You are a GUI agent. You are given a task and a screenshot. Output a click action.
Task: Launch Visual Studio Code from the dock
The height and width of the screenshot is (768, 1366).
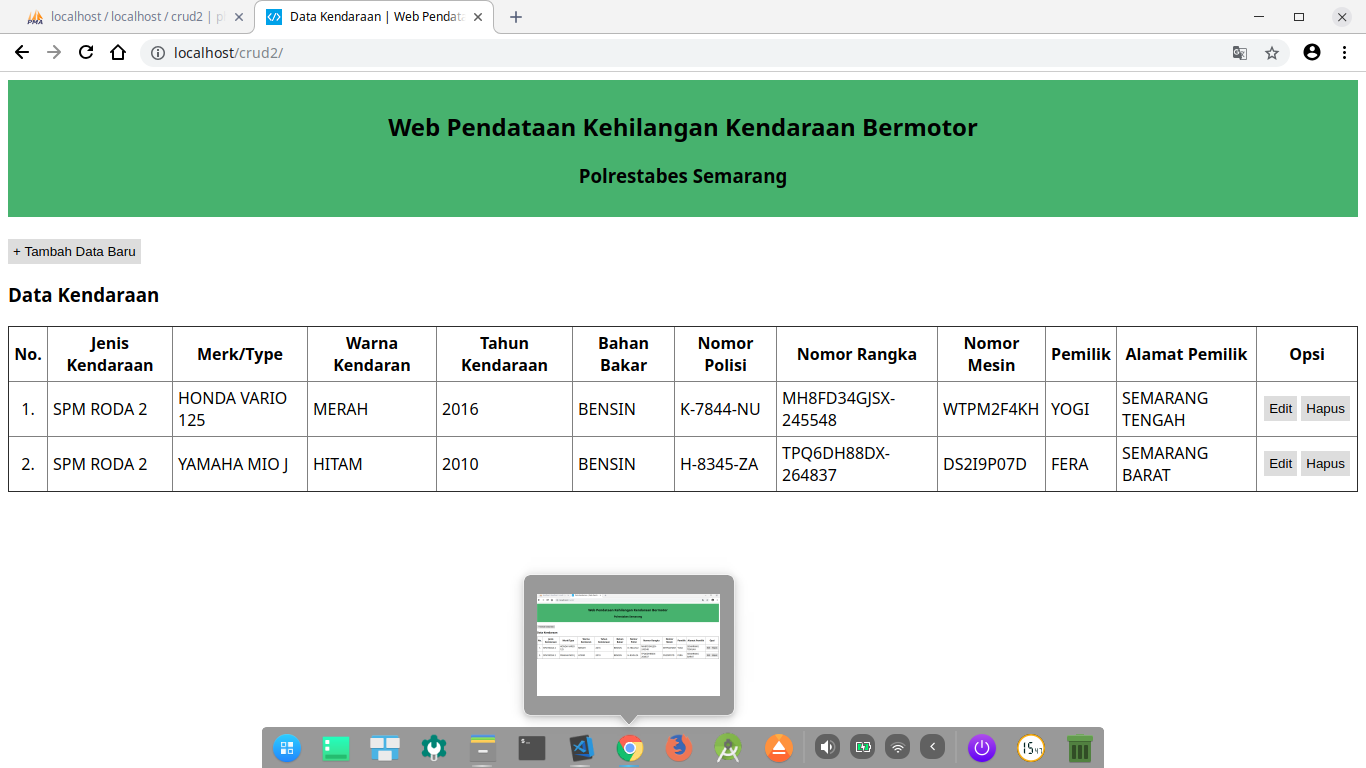coord(583,747)
